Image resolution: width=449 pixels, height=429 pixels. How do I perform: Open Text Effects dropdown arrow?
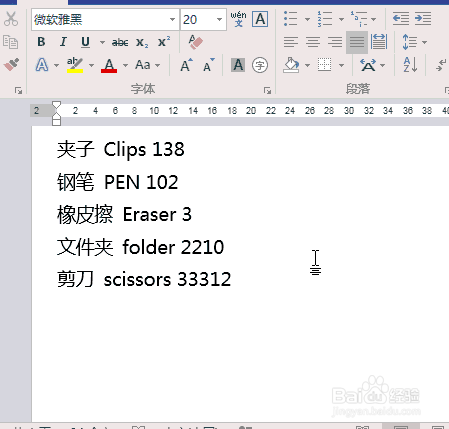(x=56, y=65)
